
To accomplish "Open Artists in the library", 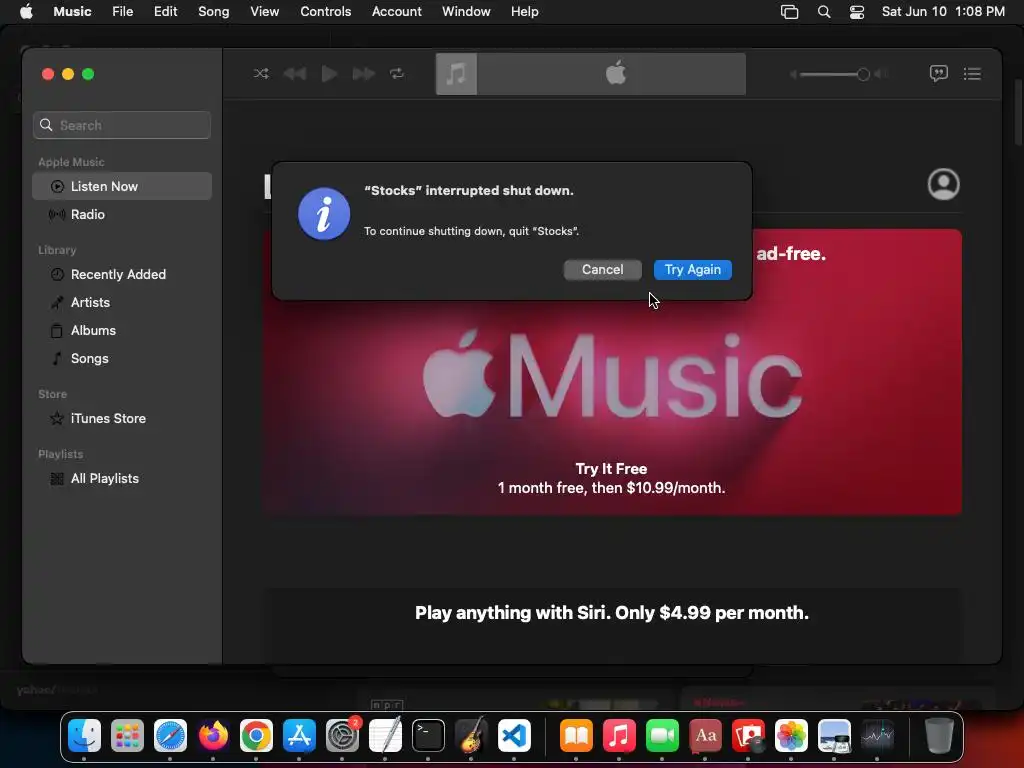I will 122,302.
